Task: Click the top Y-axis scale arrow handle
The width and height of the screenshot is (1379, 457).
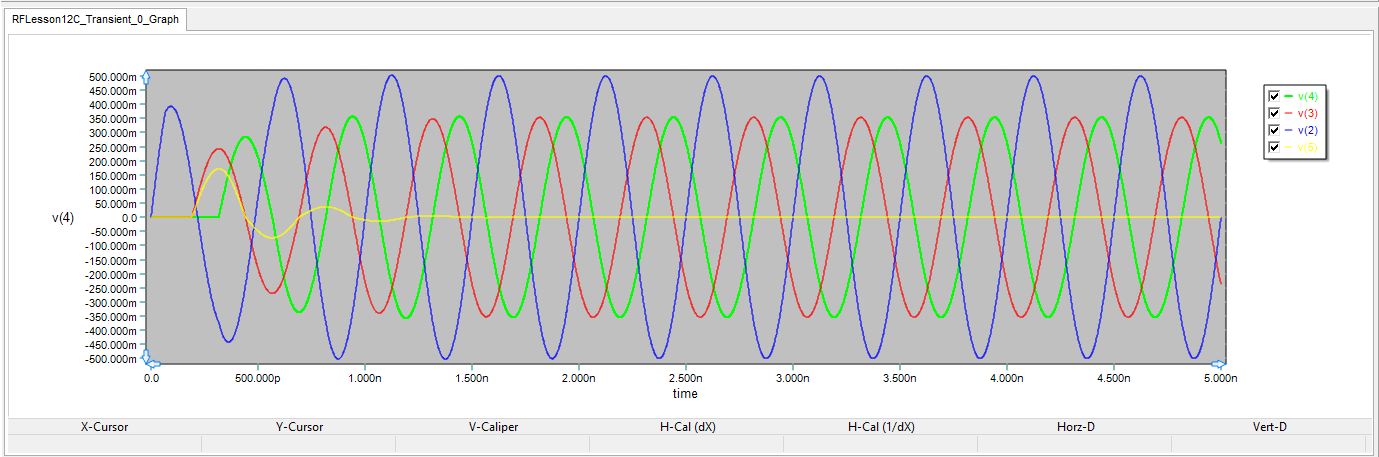Action: tap(146, 76)
